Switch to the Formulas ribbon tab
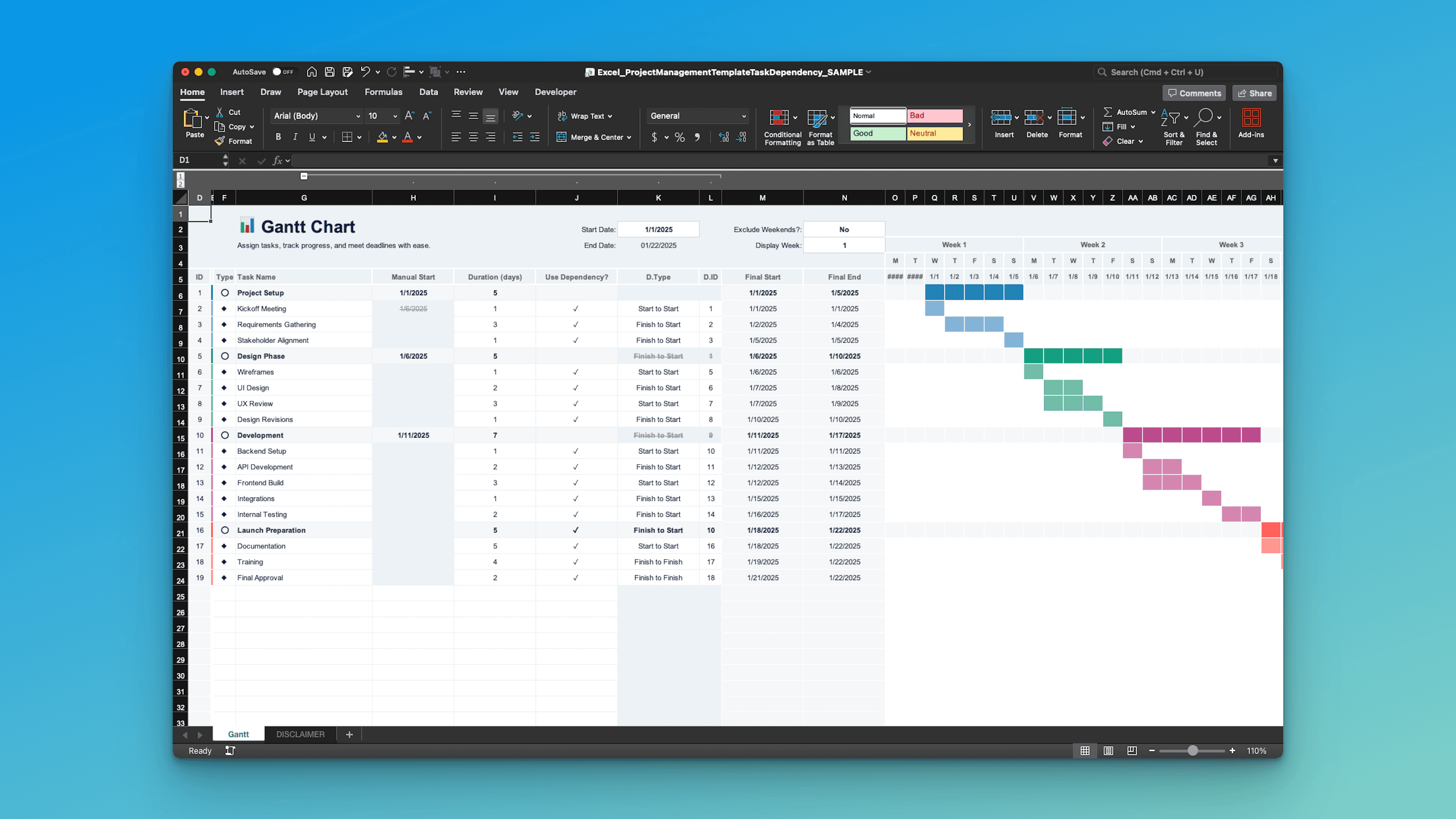 coord(383,91)
